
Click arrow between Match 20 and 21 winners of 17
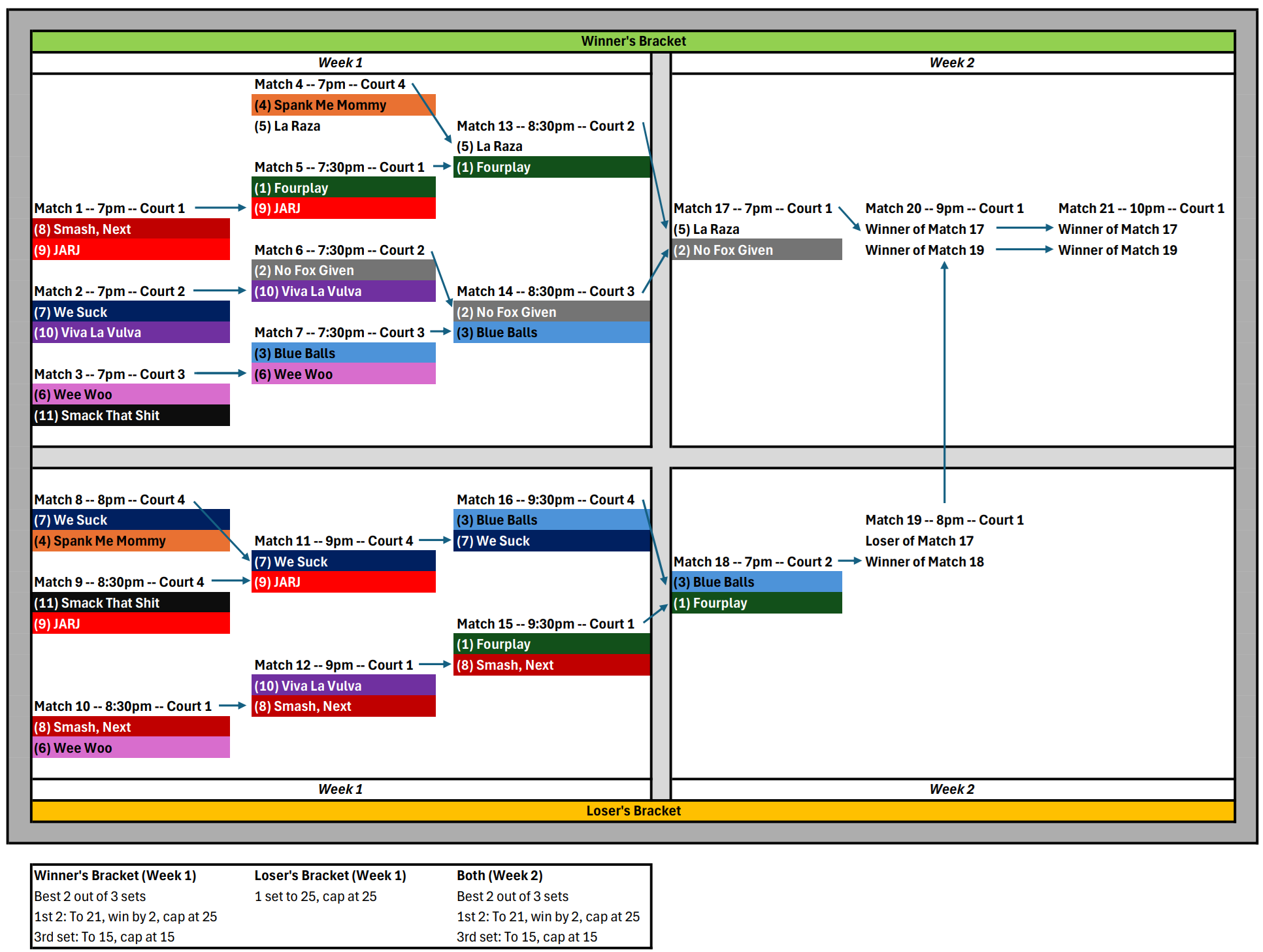pyautogui.click(x=1023, y=229)
